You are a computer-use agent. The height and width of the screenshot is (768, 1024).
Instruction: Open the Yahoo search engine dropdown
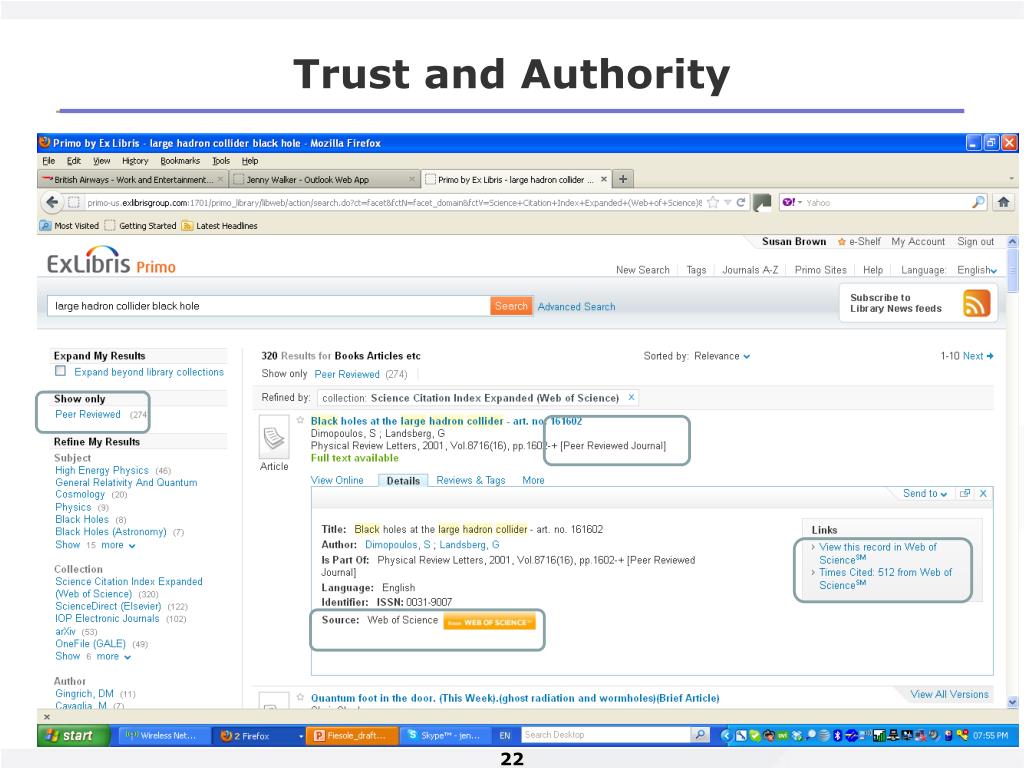(x=792, y=202)
